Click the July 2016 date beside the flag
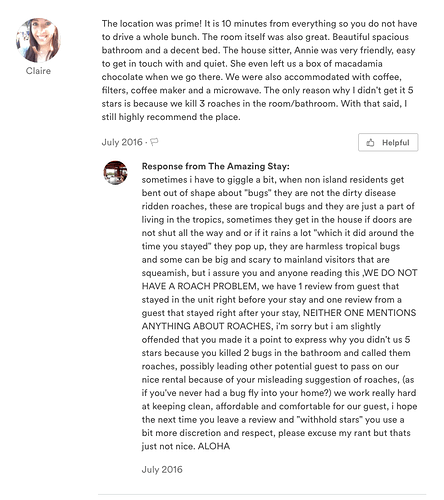The image size is (444, 500). coord(122,142)
